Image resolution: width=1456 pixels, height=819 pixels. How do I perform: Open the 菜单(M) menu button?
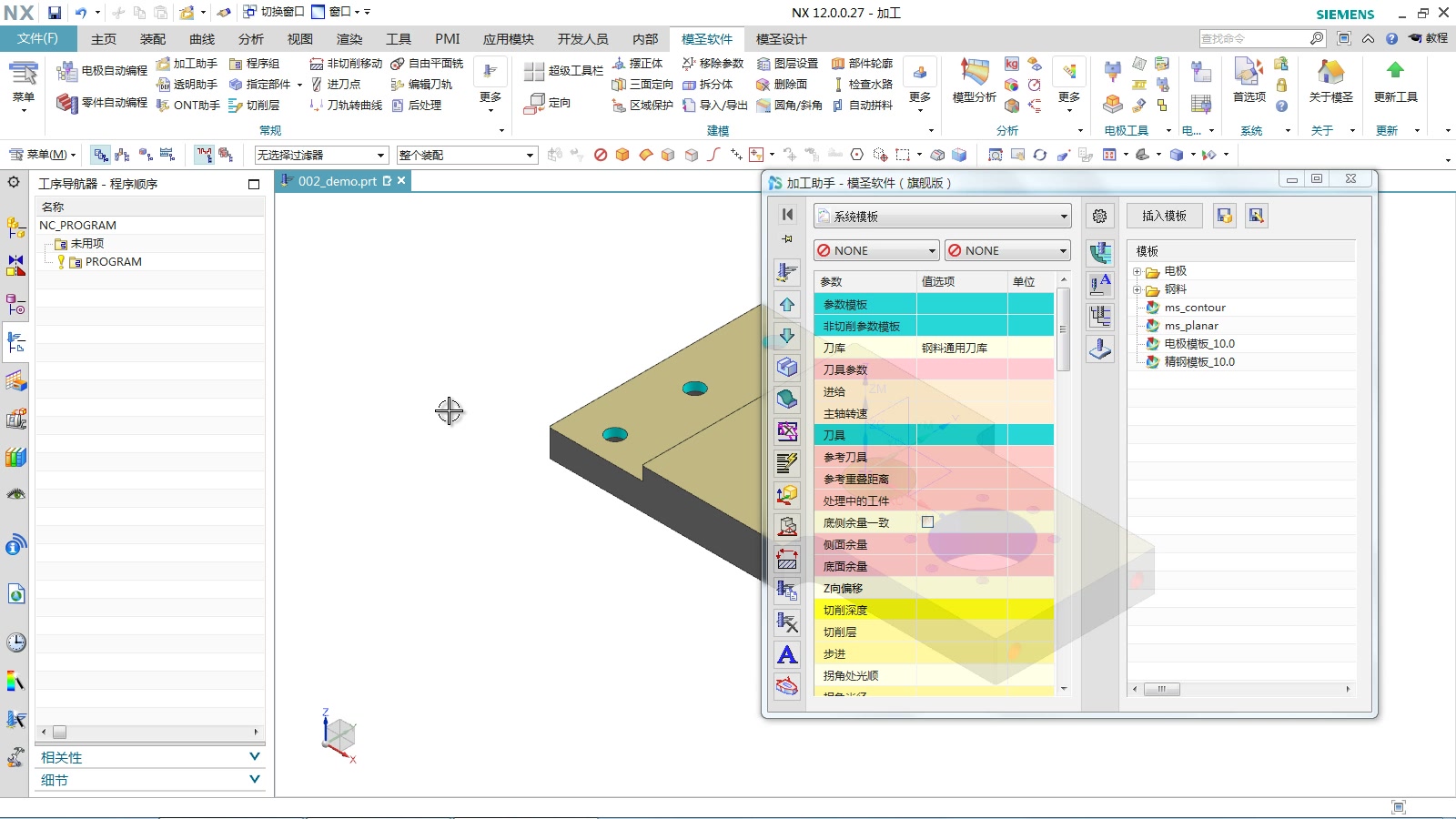point(43,155)
